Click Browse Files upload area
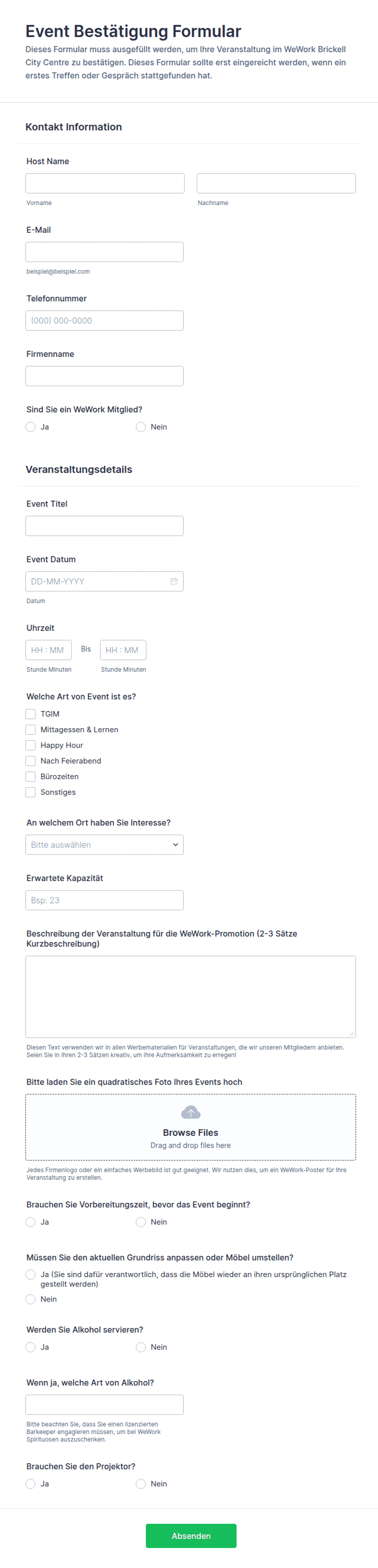The height and width of the screenshot is (1568, 378). [x=191, y=1127]
